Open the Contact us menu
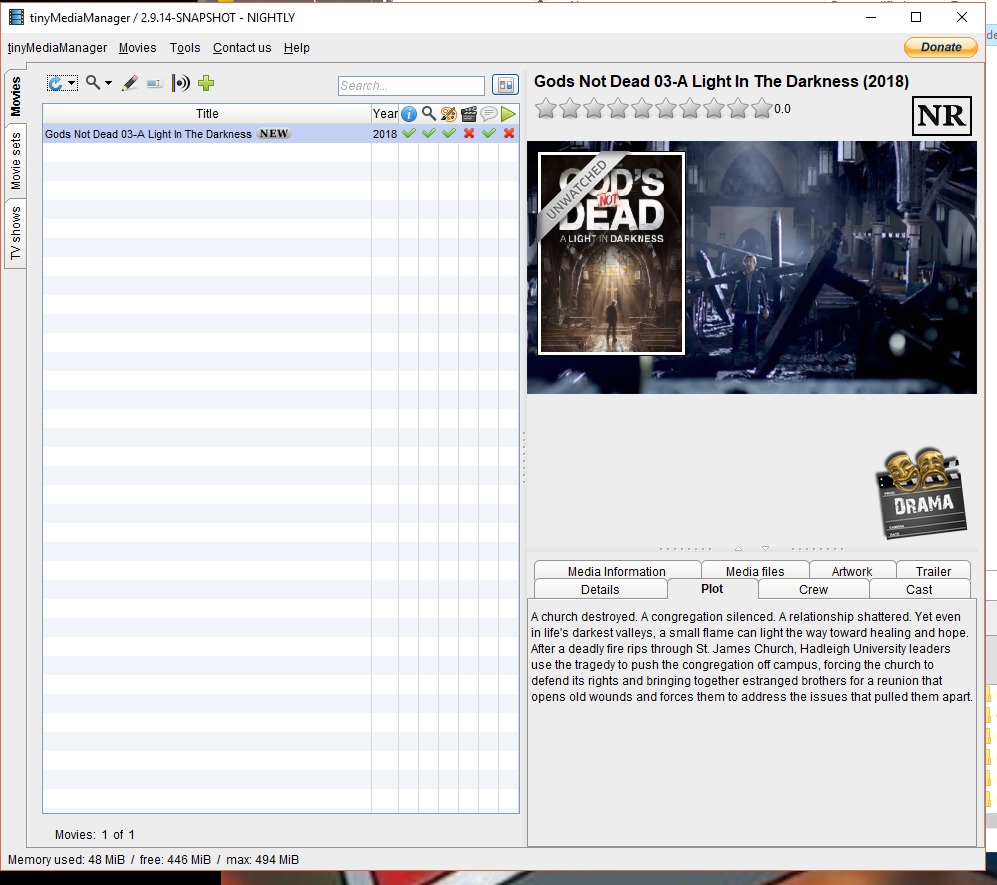This screenshot has width=997, height=885. [x=242, y=48]
